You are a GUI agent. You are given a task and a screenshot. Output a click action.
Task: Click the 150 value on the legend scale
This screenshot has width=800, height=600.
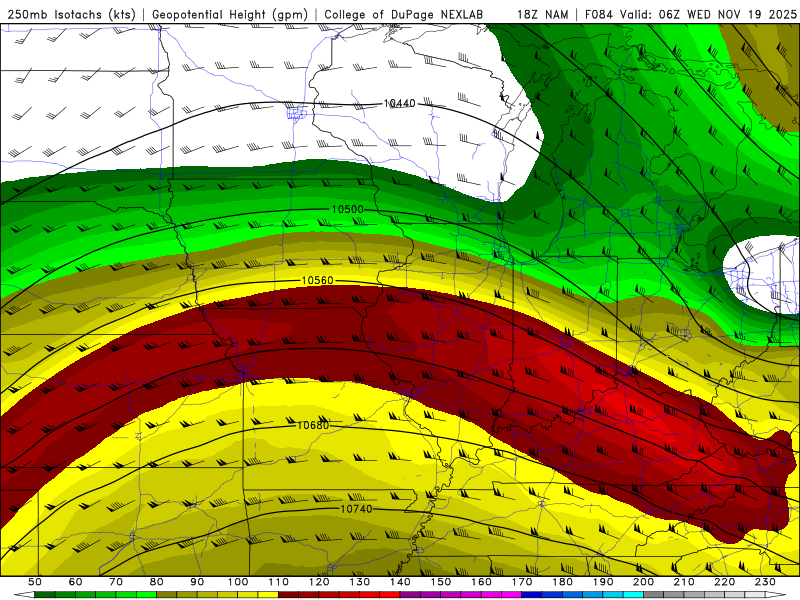point(441,582)
